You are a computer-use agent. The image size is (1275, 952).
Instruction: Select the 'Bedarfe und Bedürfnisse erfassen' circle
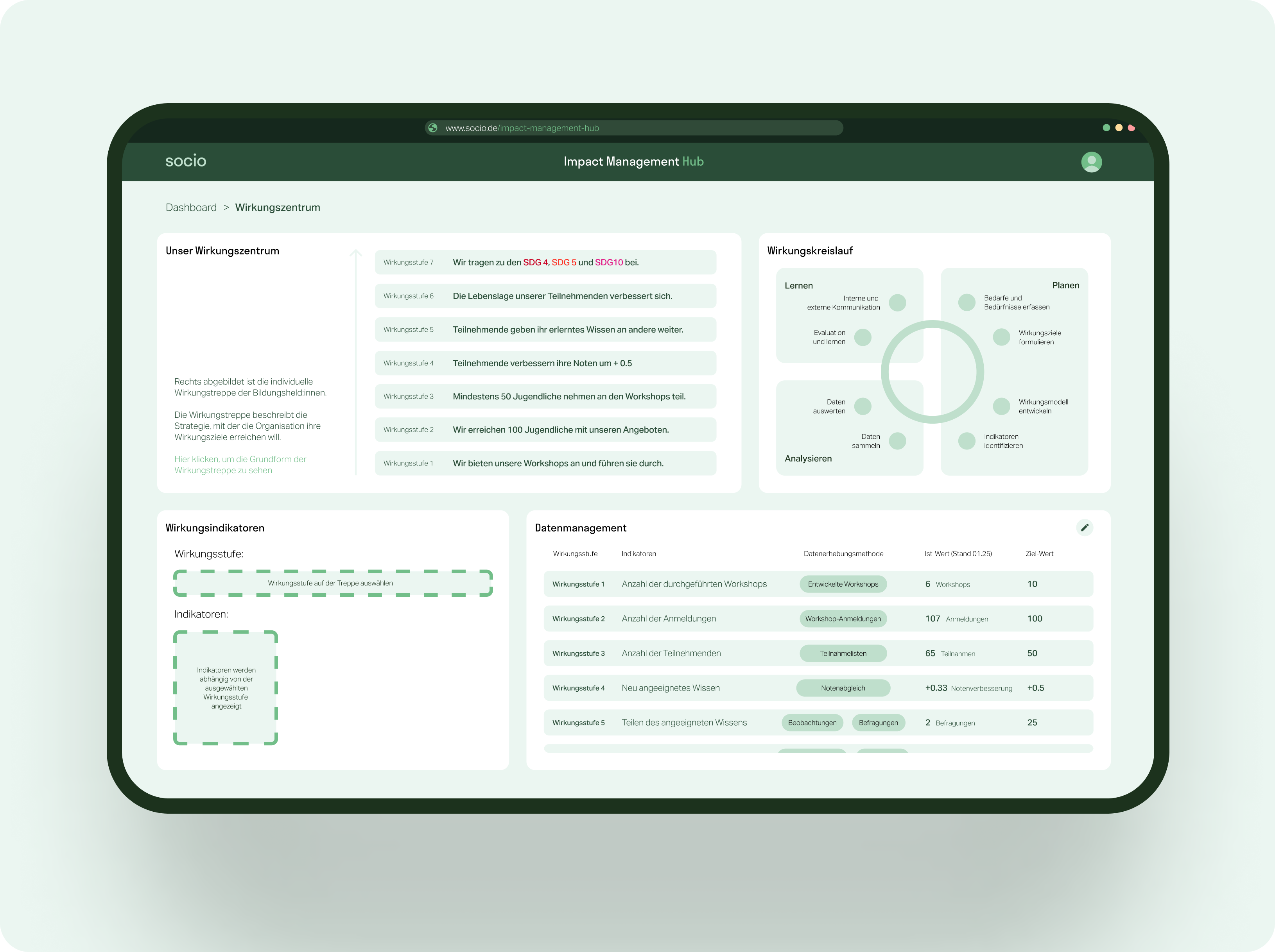click(x=966, y=302)
